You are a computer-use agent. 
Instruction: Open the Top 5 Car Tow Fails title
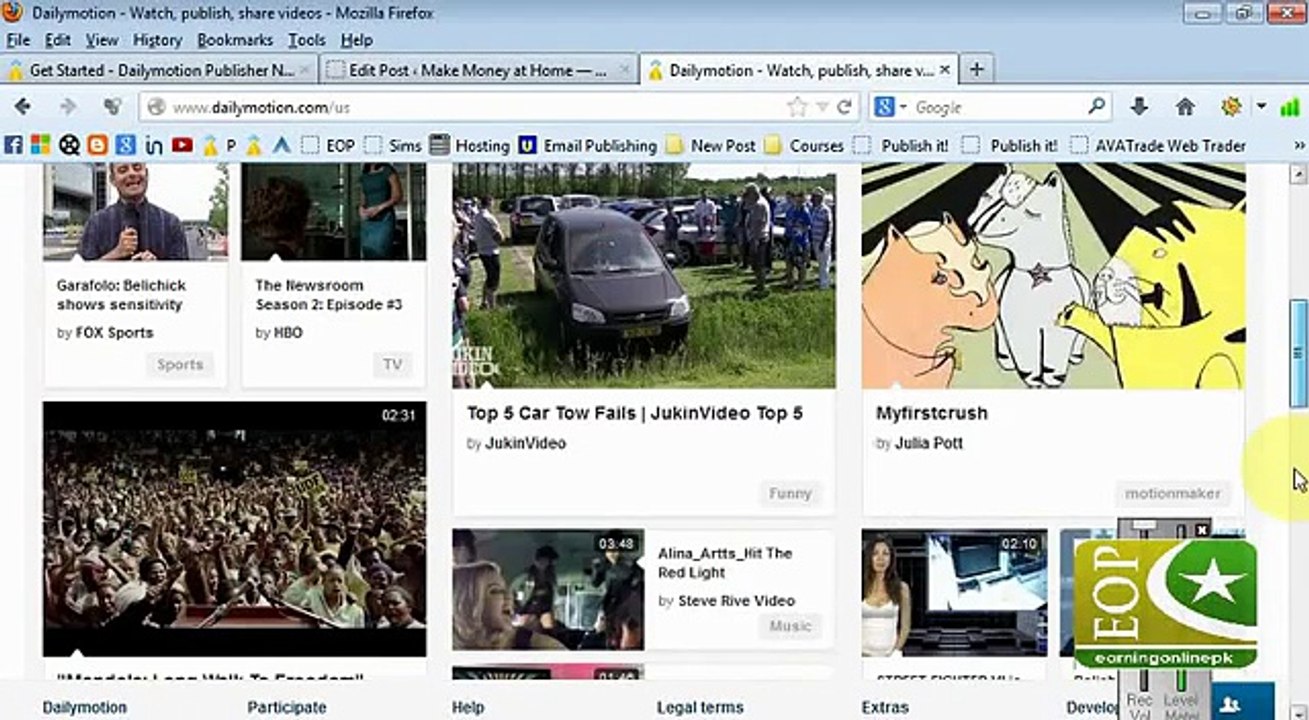click(635, 413)
